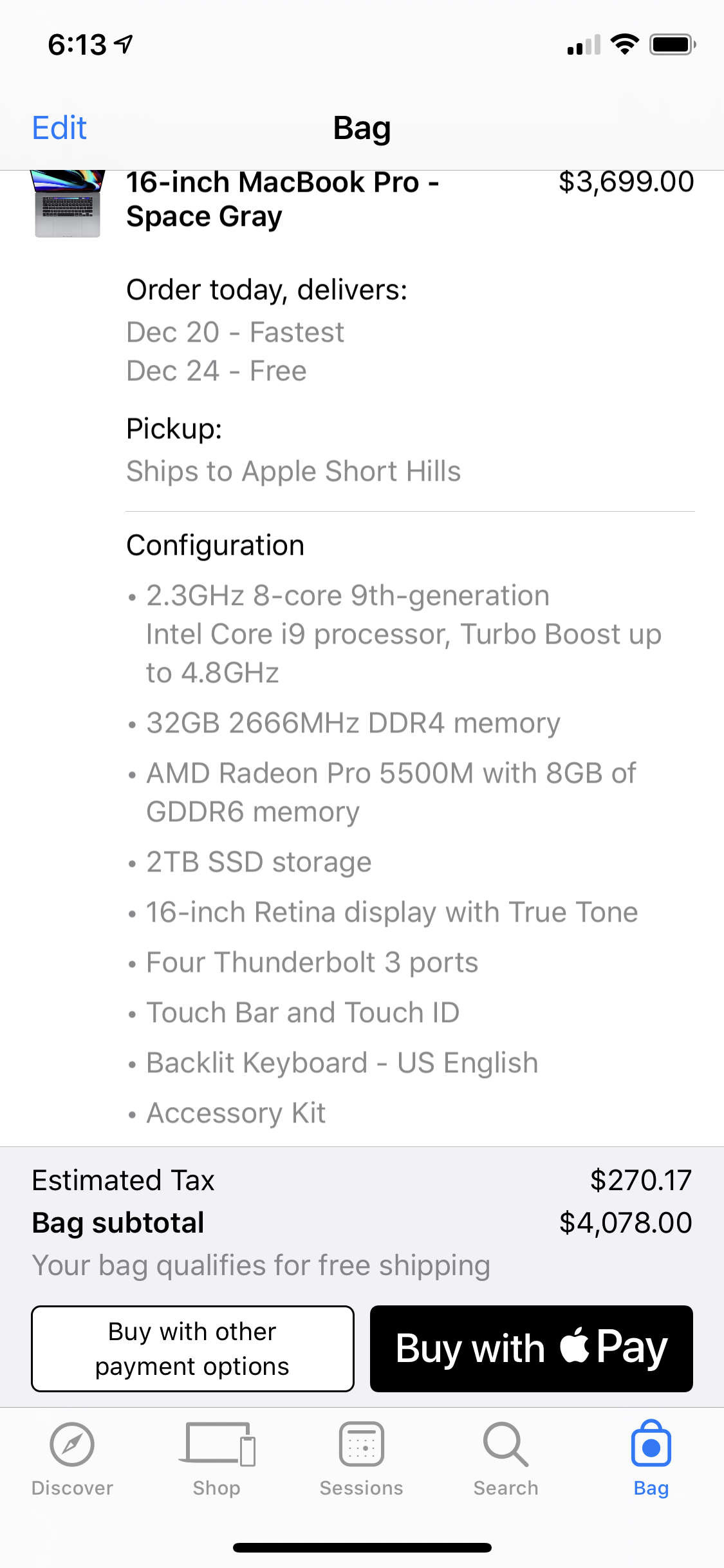Select the Bag icon in tab bar
724x1568 pixels.
pyautogui.click(x=651, y=1445)
